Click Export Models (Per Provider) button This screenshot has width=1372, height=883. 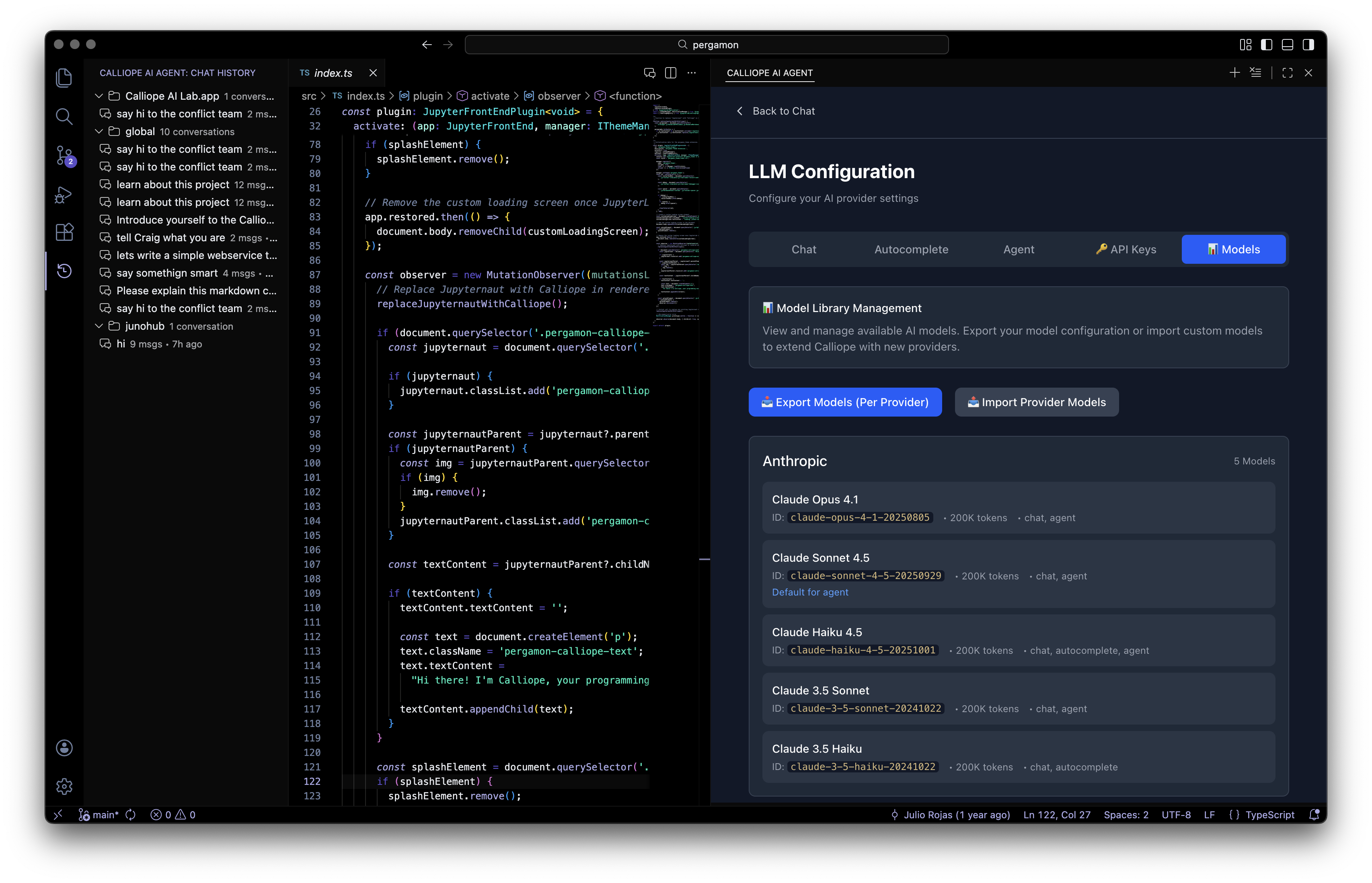click(844, 402)
